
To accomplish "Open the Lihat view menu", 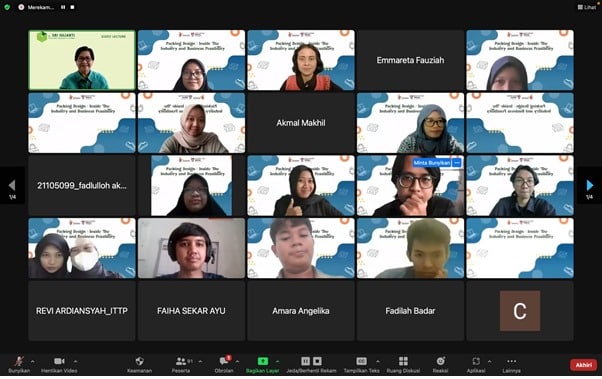I will click(x=587, y=7).
